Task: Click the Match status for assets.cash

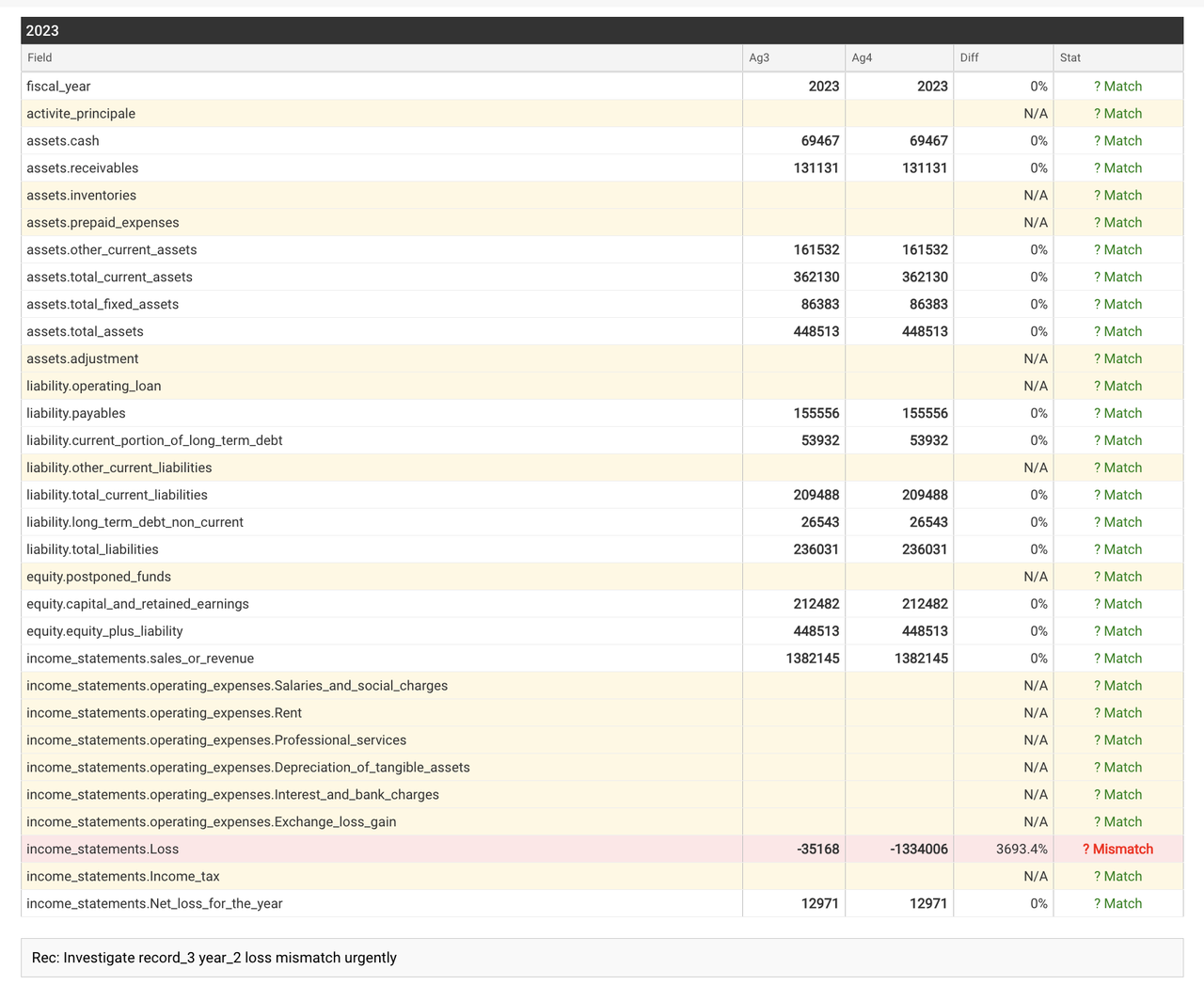Action: (1117, 140)
